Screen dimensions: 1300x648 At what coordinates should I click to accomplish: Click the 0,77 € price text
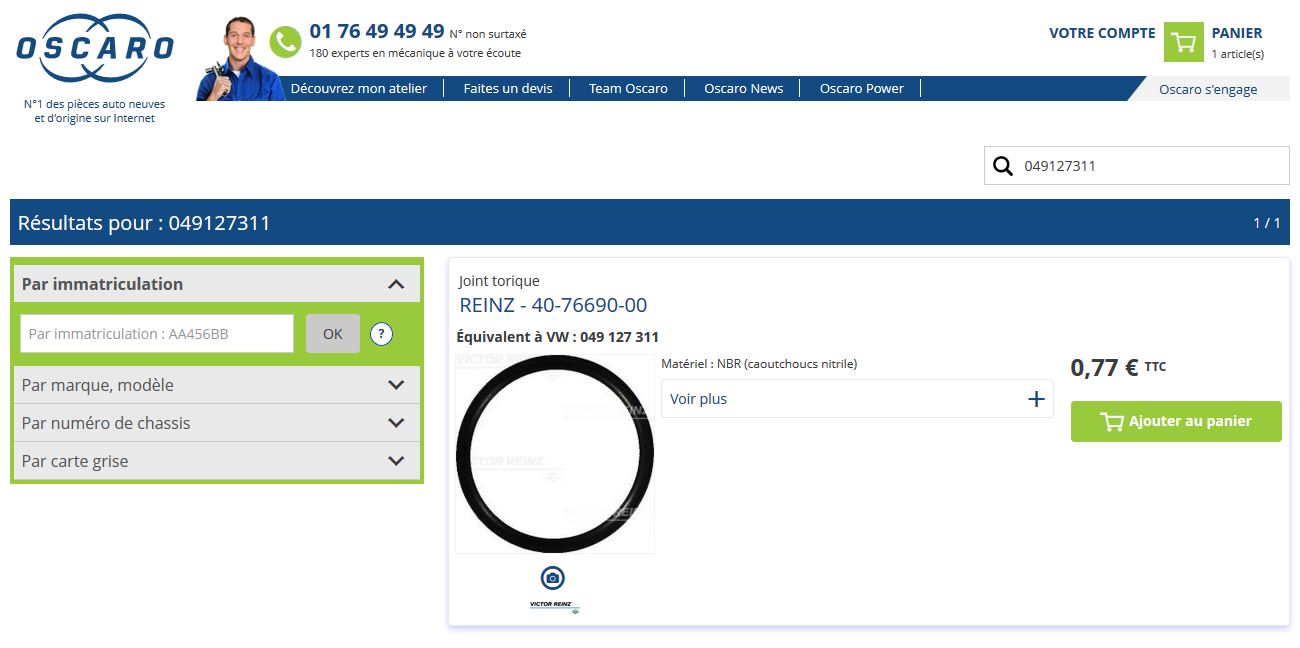[x=1104, y=368]
